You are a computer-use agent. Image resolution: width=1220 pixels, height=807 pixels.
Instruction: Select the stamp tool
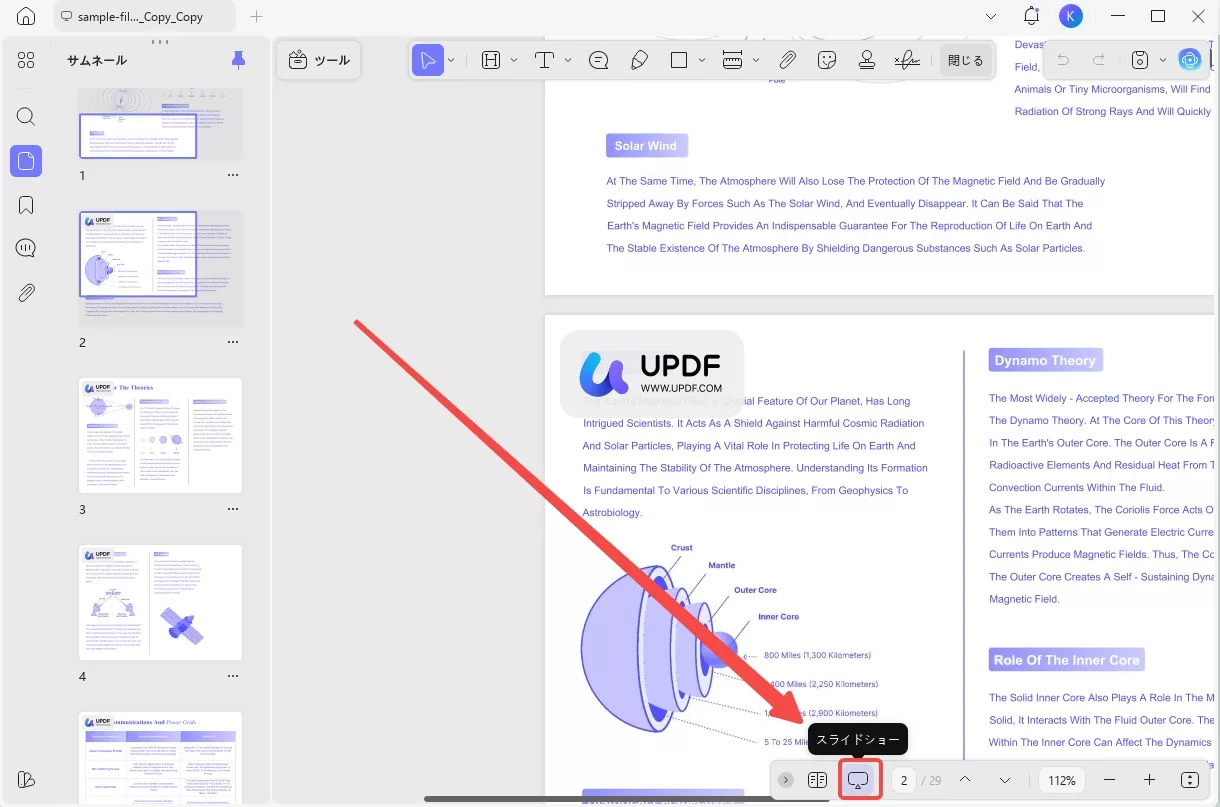pyautogui.click(x=866, y=60)
